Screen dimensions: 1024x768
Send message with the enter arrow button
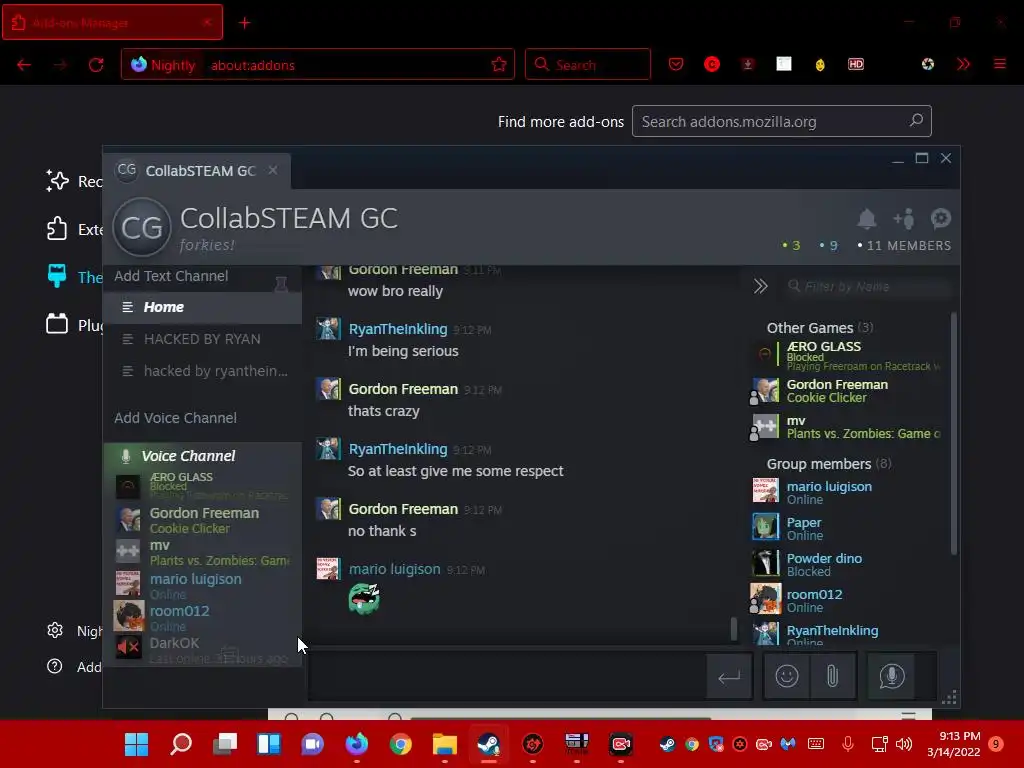pyautogui.click(x=729, y=677)
